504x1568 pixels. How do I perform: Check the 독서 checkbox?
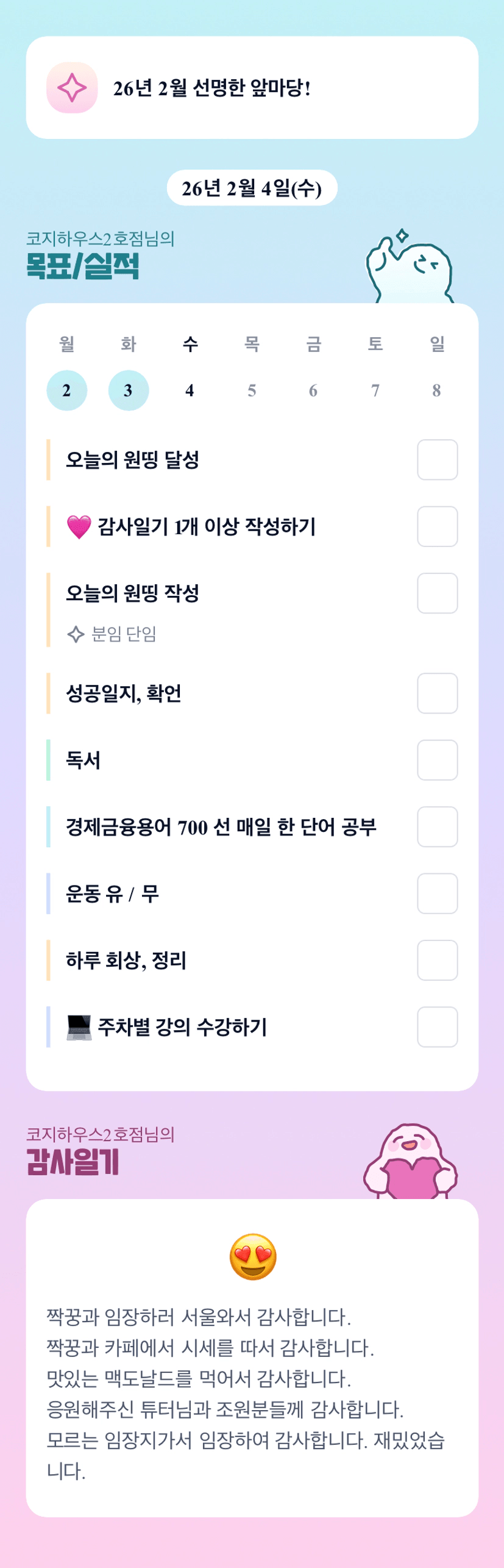(437, 760)
